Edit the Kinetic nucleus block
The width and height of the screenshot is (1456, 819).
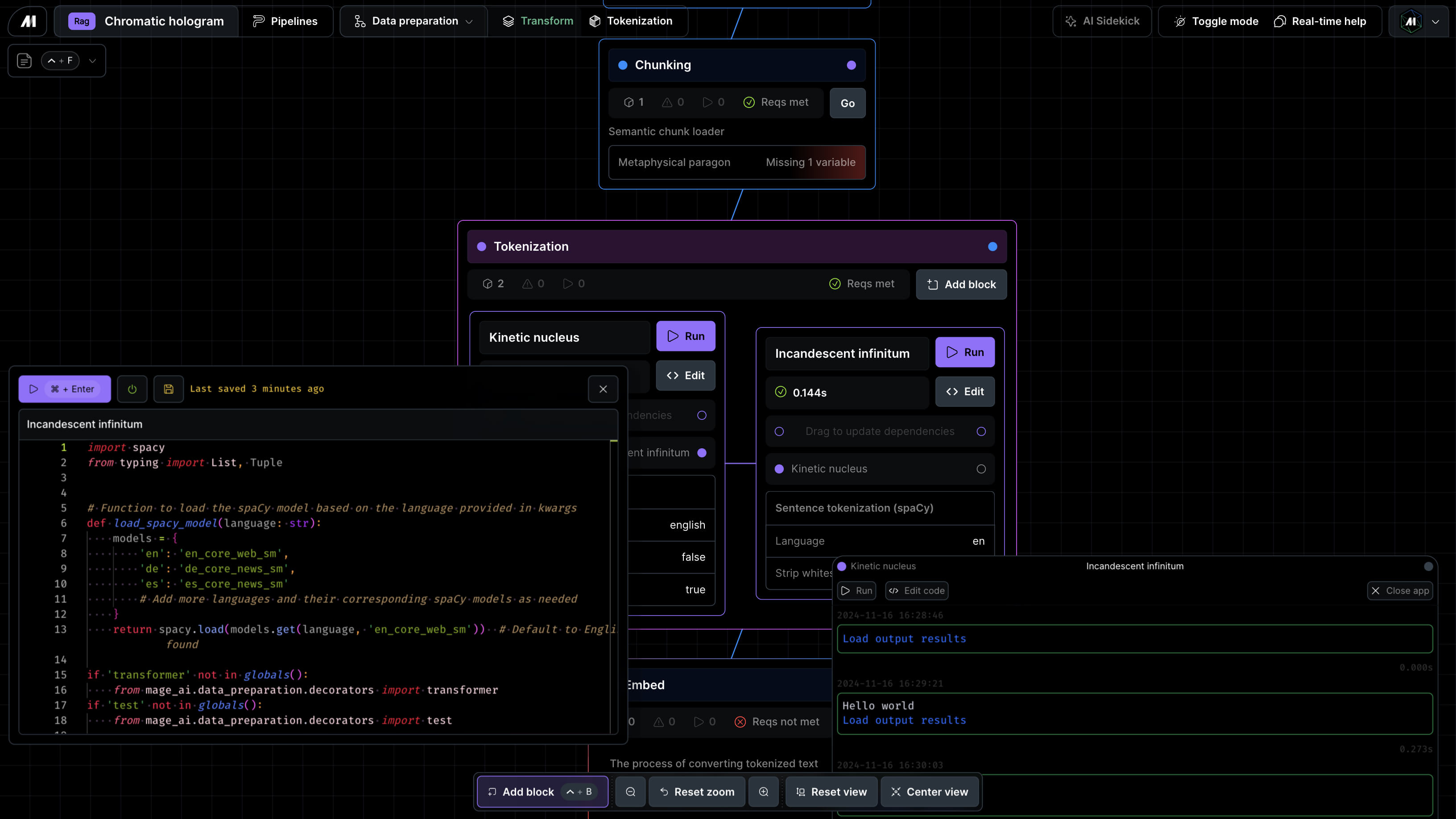point(686,375)
